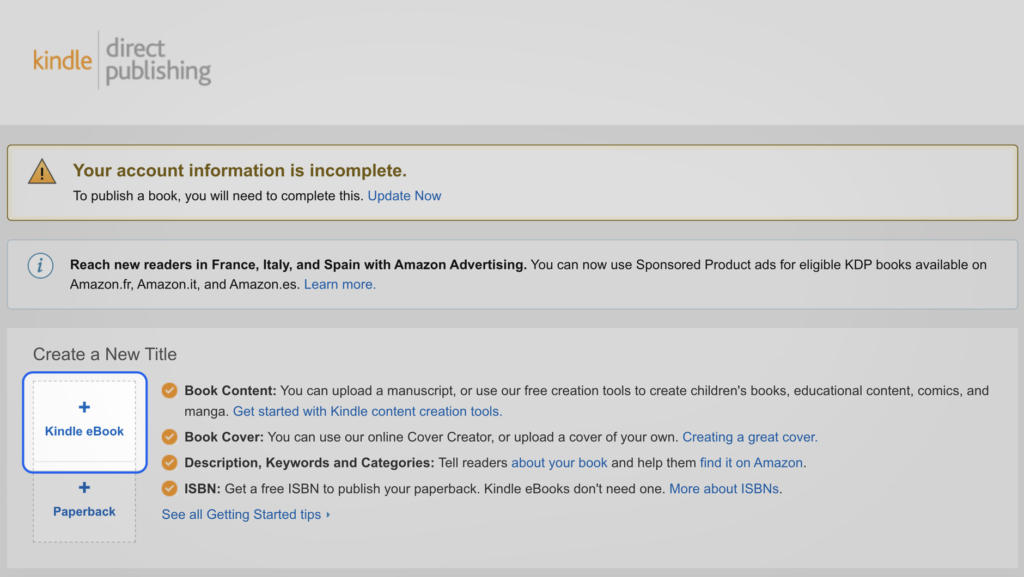Select the Kindle eBook tile
The image size is (1024, 577).
(84, 422)
